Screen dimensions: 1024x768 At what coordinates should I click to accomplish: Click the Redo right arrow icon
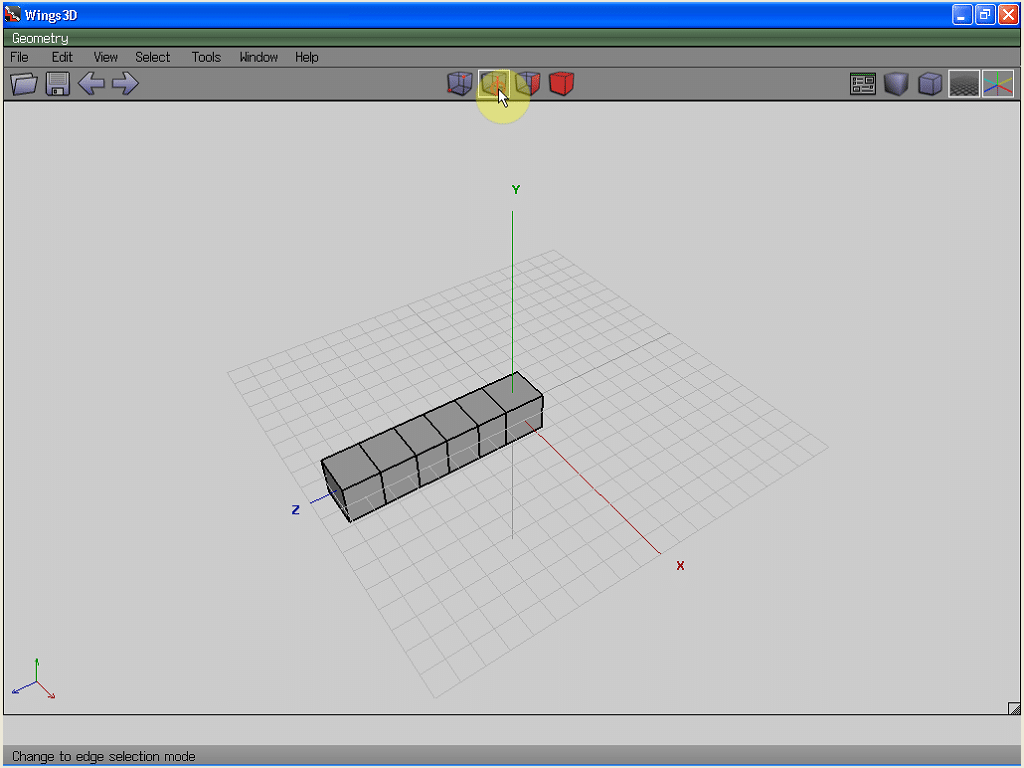125,84
